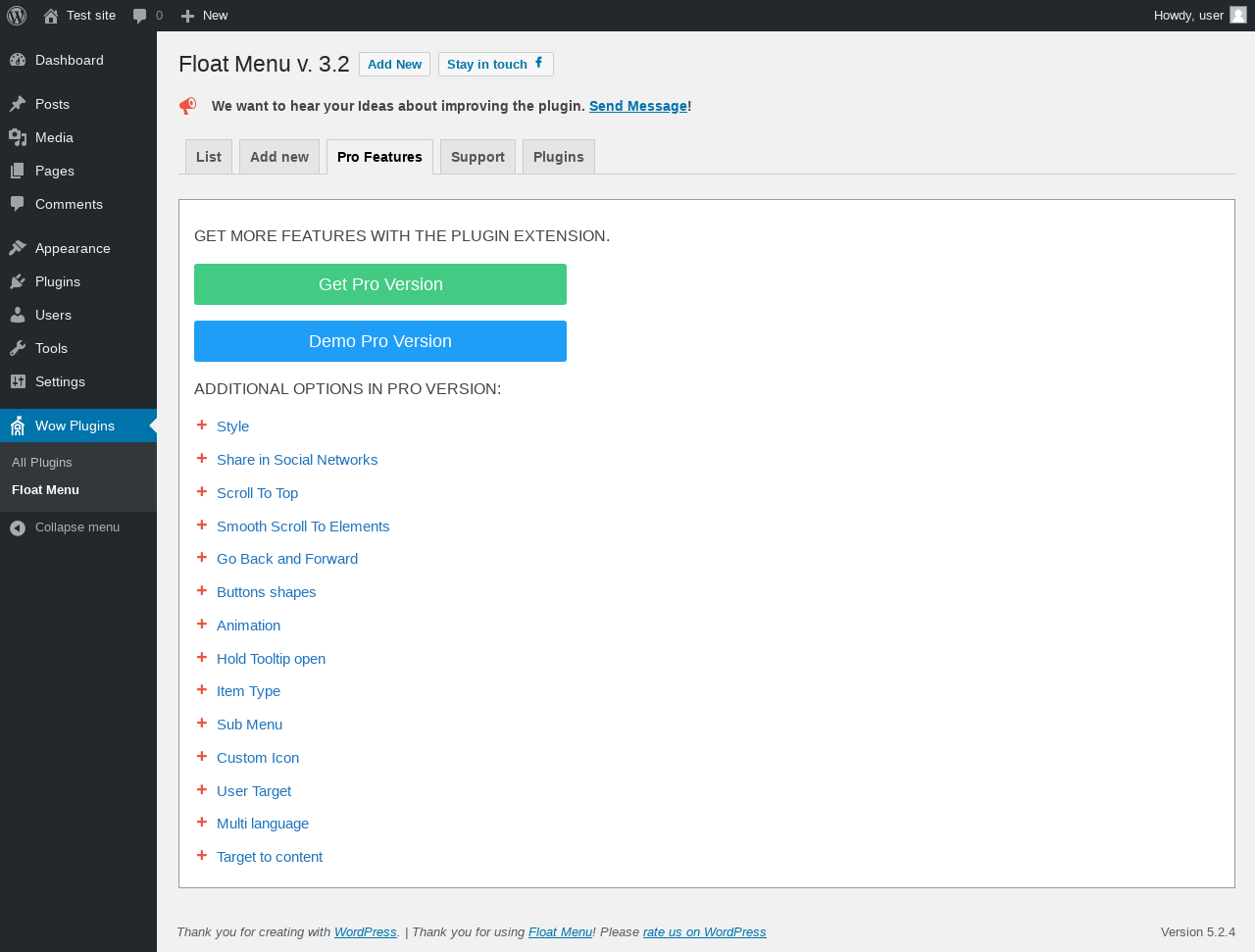Expand Smooth Scroll To Elements plus icon

coord(202,525)
